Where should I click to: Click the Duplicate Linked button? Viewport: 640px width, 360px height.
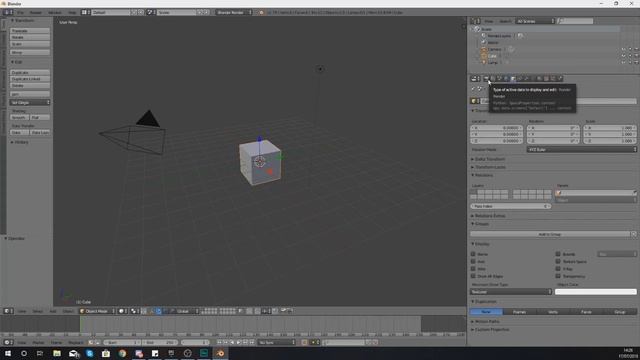[30, 79]
